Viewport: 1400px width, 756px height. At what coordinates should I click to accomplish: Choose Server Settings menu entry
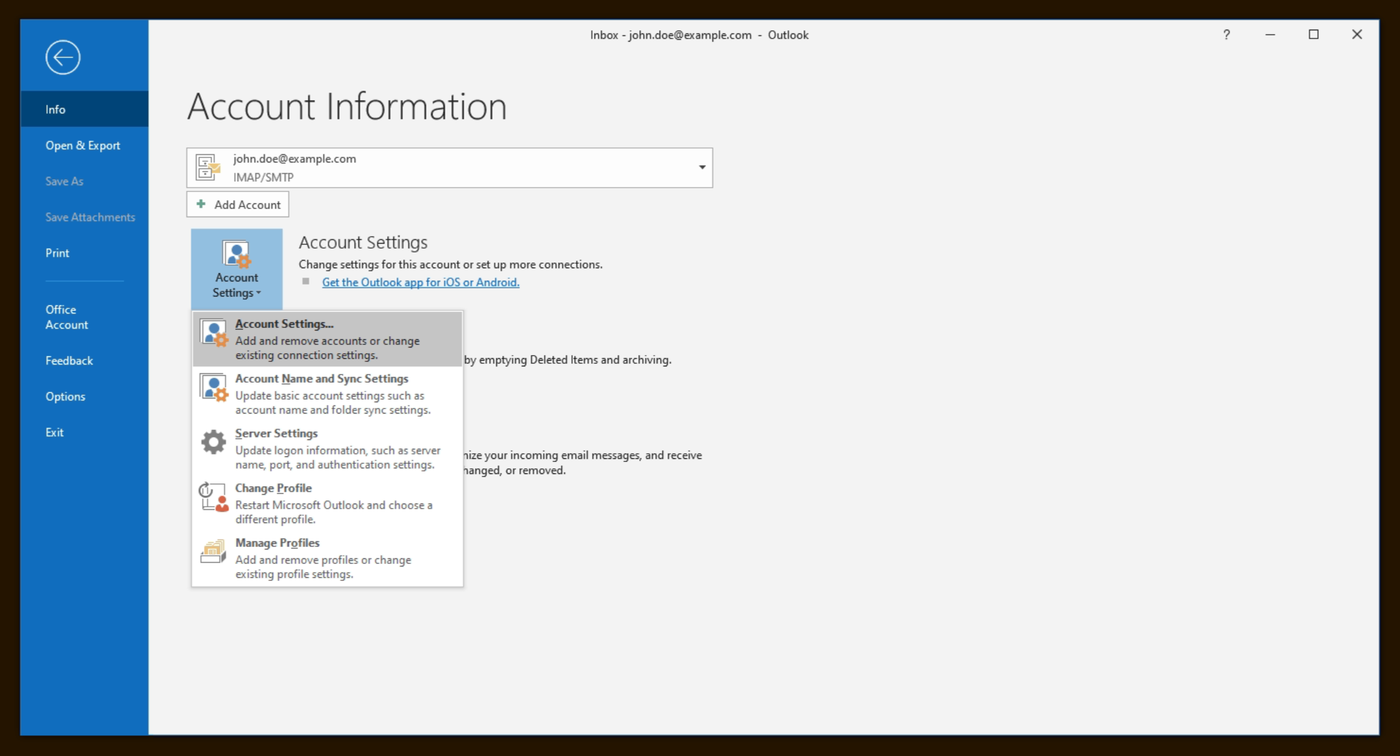[x=328, y=449]
